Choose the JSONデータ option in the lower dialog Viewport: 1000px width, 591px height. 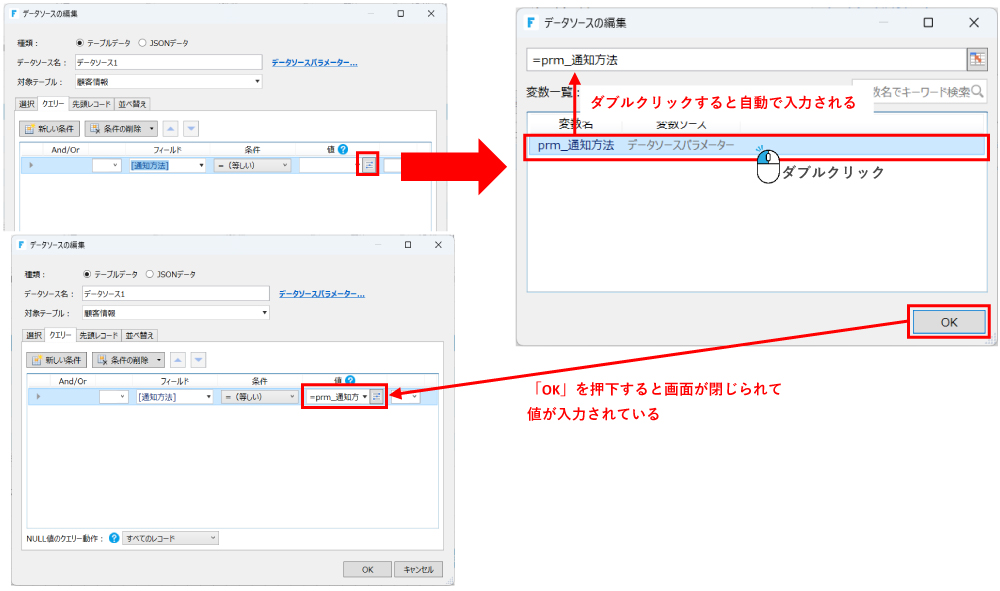coord(150,274)
